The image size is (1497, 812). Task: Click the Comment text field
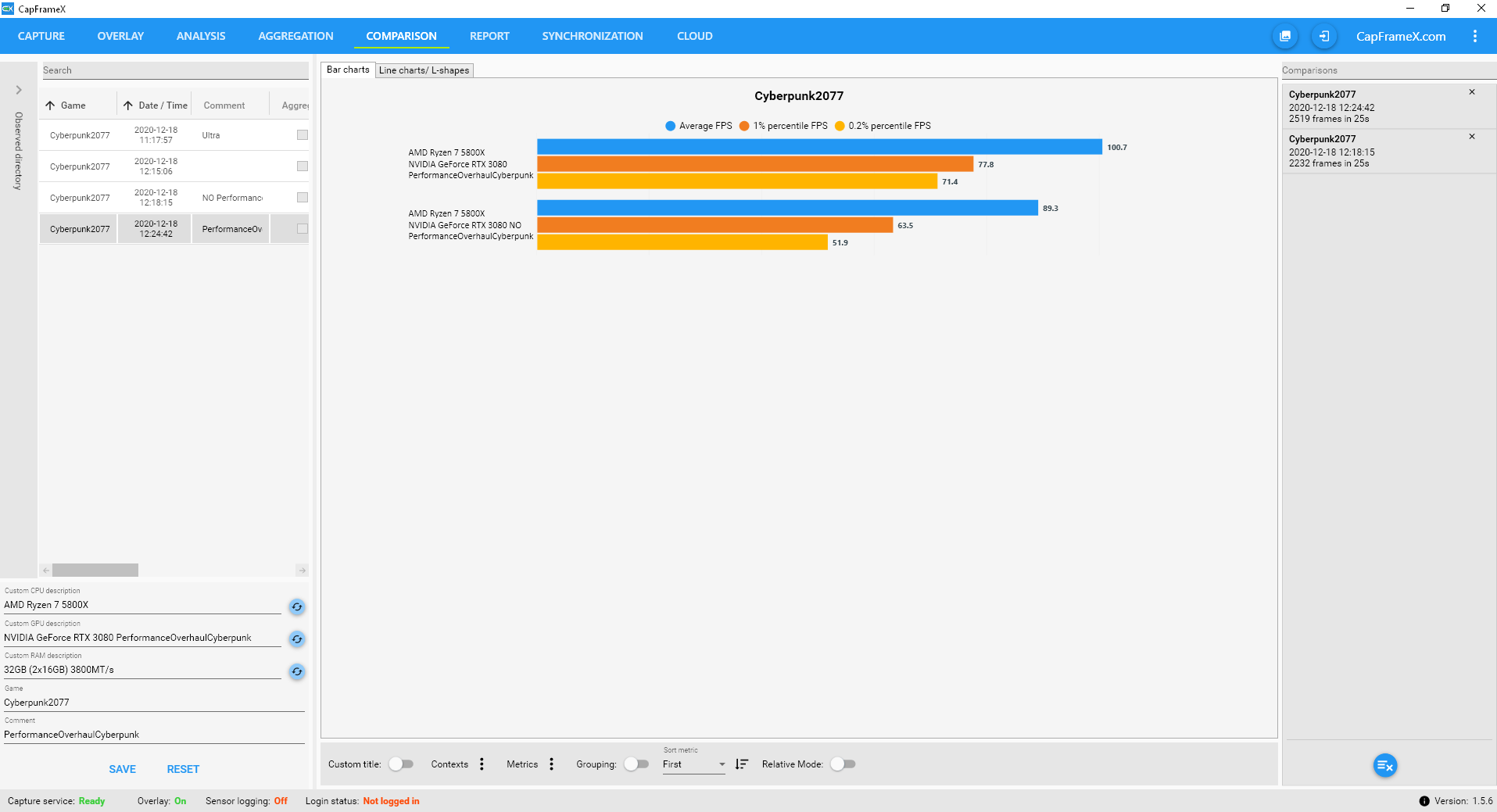154,735
